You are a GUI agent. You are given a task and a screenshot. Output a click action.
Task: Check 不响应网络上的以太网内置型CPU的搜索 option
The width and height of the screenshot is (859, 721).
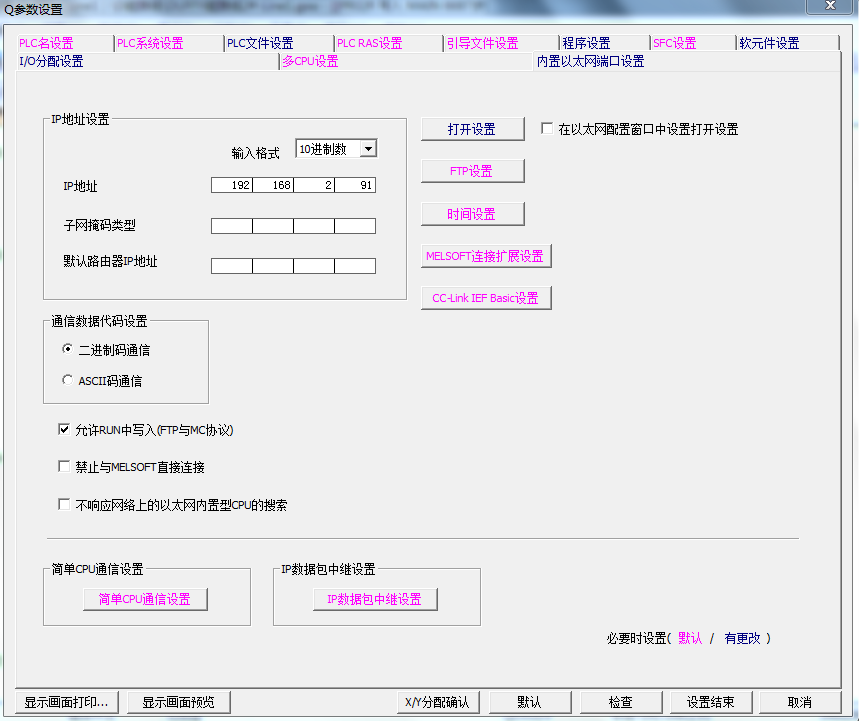click(65, 505)
